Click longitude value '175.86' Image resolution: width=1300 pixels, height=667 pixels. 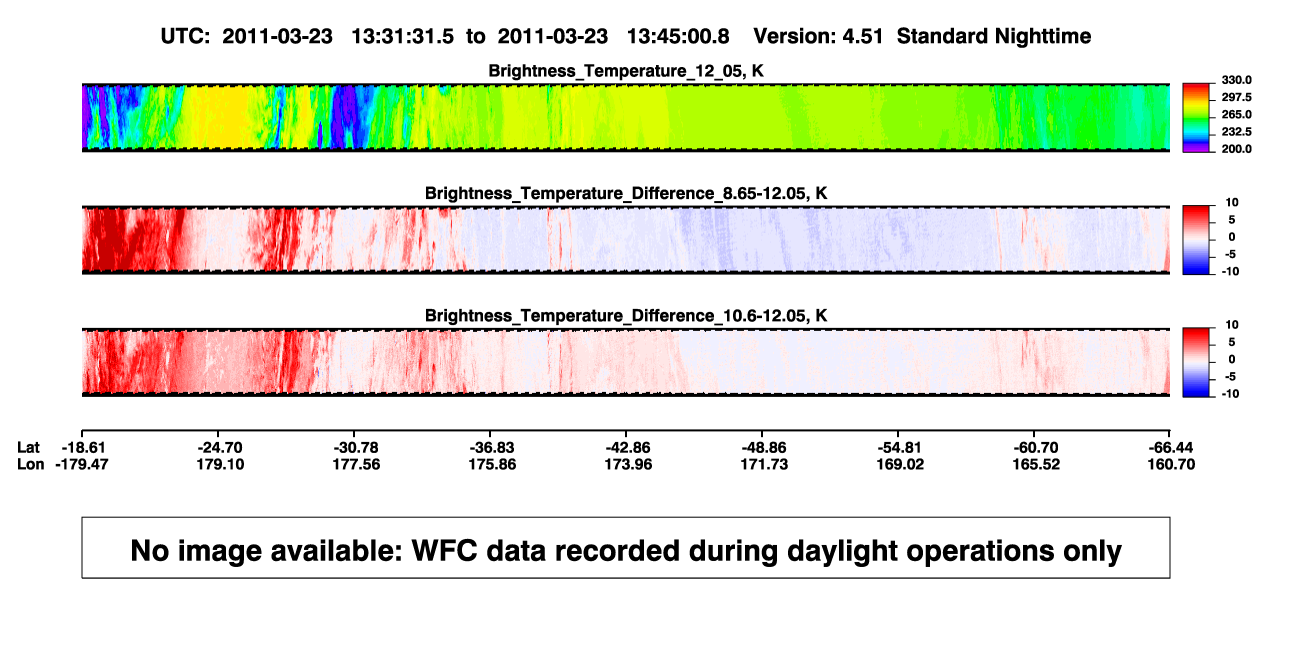[x=493, y=464]
